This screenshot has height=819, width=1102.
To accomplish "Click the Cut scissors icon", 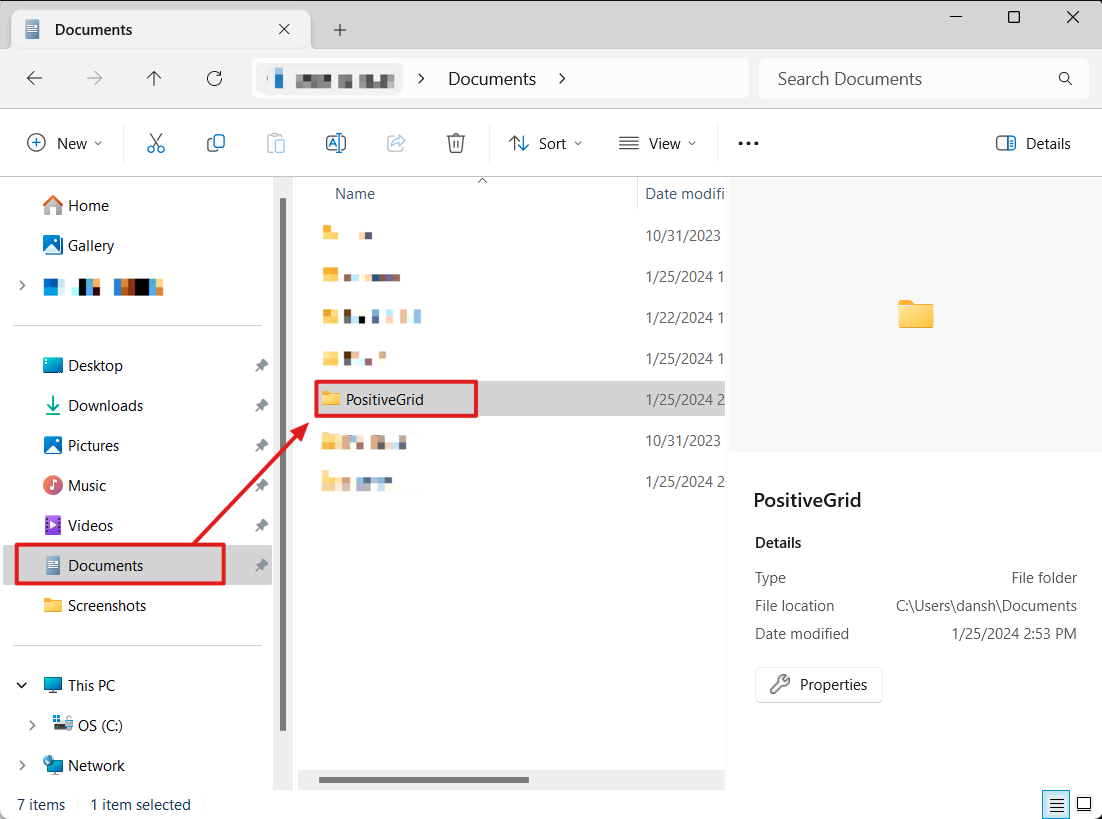I will [x=155, y=143].
